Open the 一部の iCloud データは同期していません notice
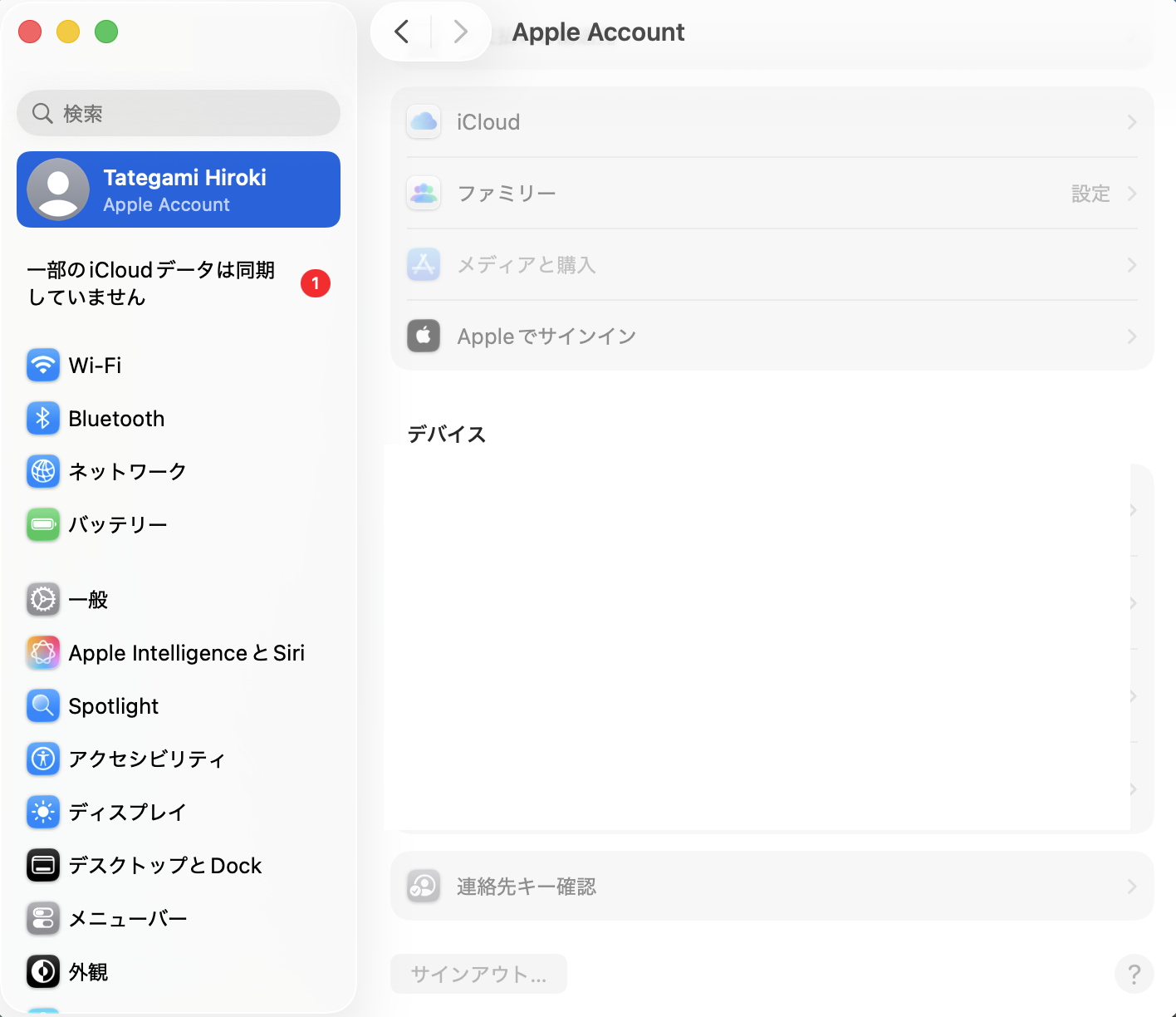The height and width of the screenshot is (1017, 1176). (x=179, y=283)
